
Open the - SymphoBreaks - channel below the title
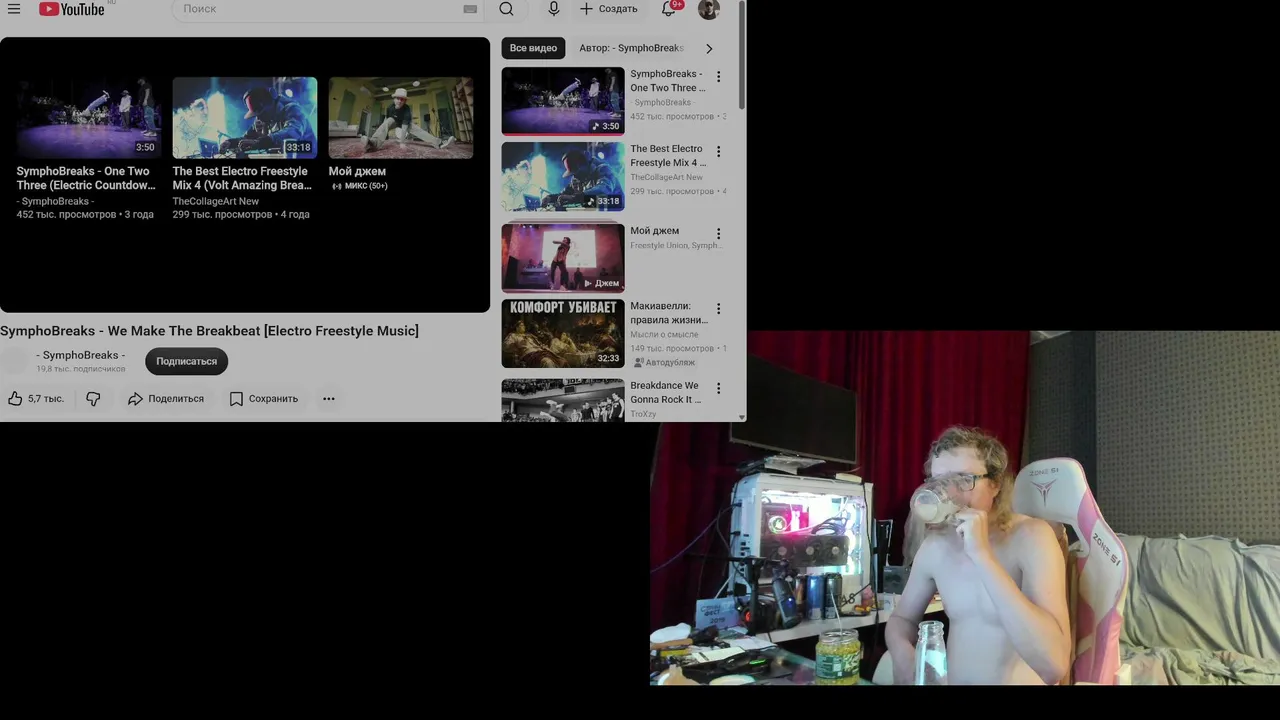[x=81, y=355]
